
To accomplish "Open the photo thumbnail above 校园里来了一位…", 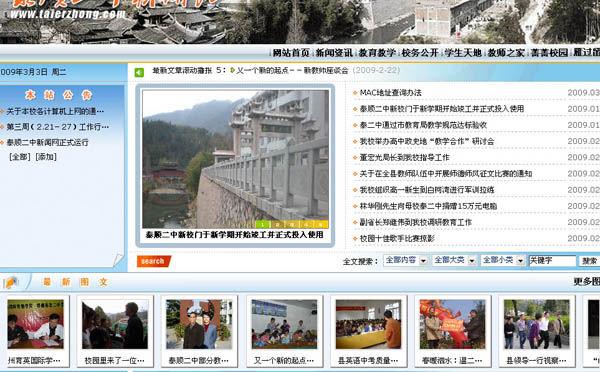I will click(x=115, y=324).
